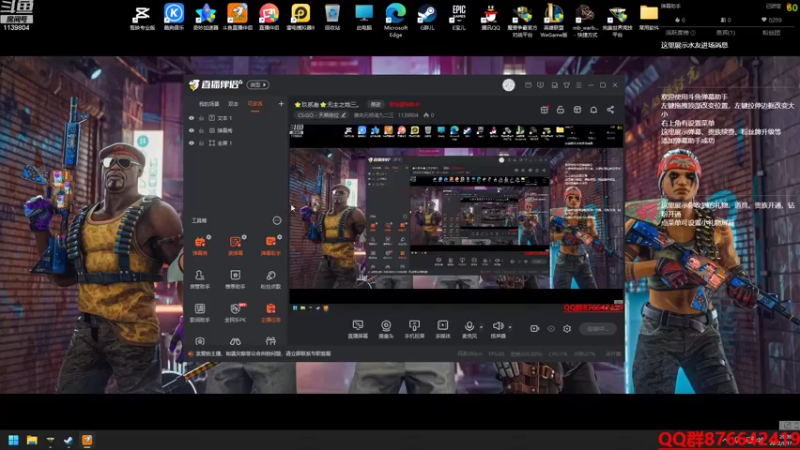The image size is (800, 450).
Task: Open Epic Games desktop shortcut
Action: (x=459, y=18)
